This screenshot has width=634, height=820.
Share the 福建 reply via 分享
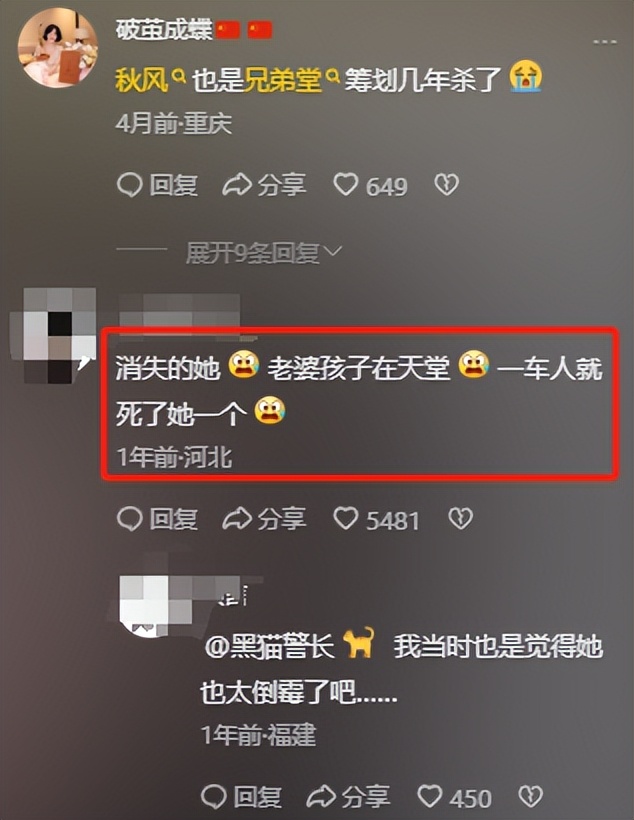tap(348, 797)
